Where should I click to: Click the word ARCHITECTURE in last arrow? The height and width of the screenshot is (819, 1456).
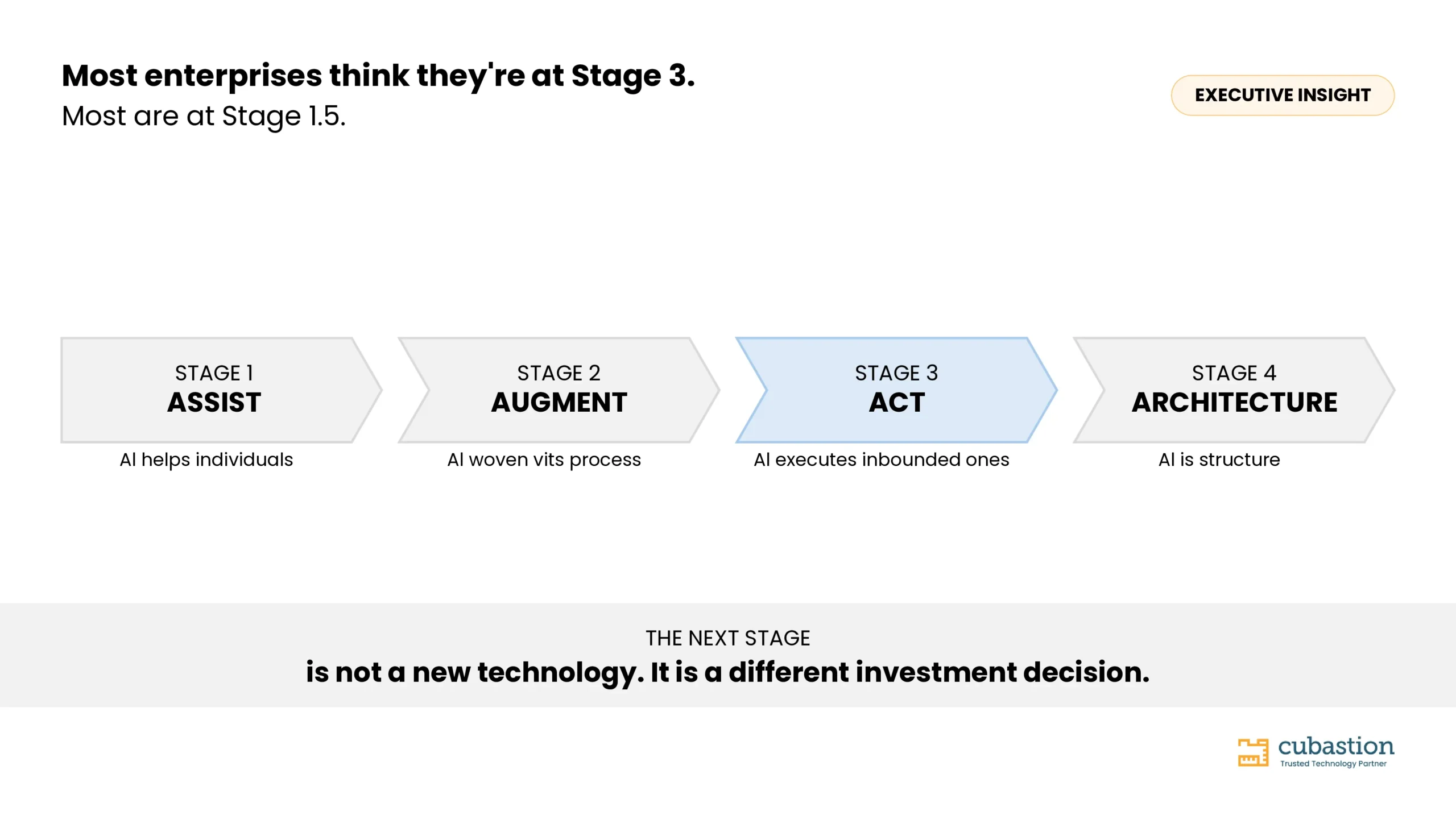pyautogui.click(x=1235, y=403)
